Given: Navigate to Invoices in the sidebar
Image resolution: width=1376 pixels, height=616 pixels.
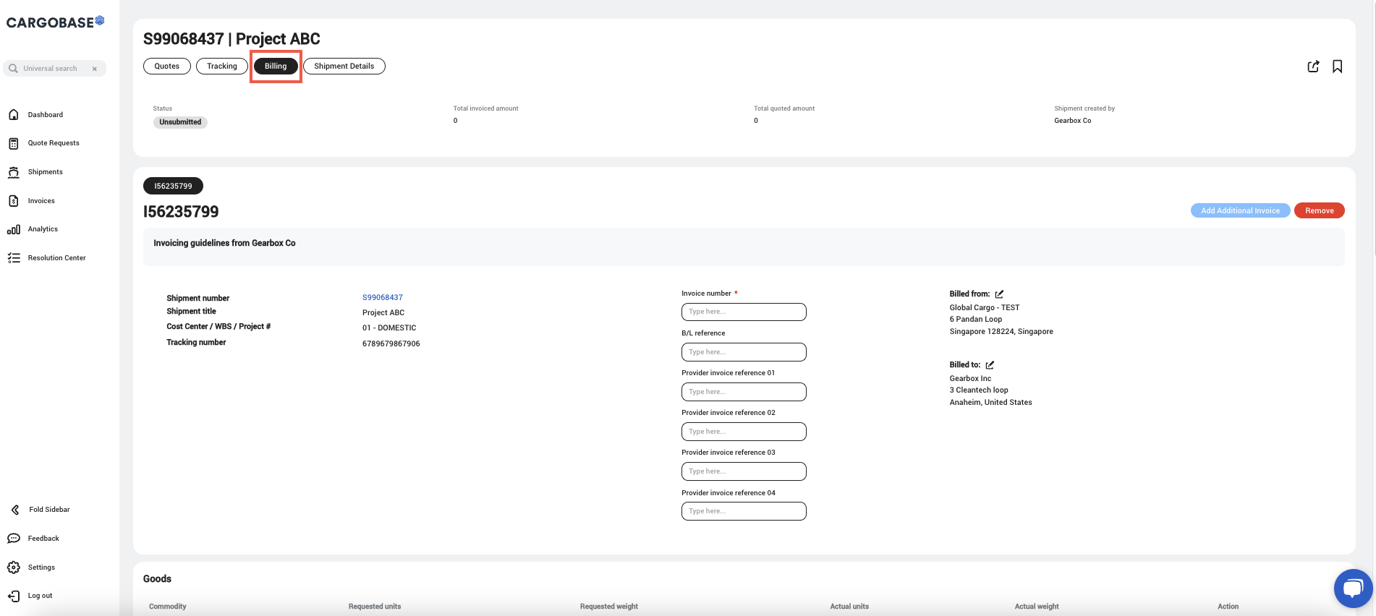Looking at the screenshot, I should coord(41,200).
